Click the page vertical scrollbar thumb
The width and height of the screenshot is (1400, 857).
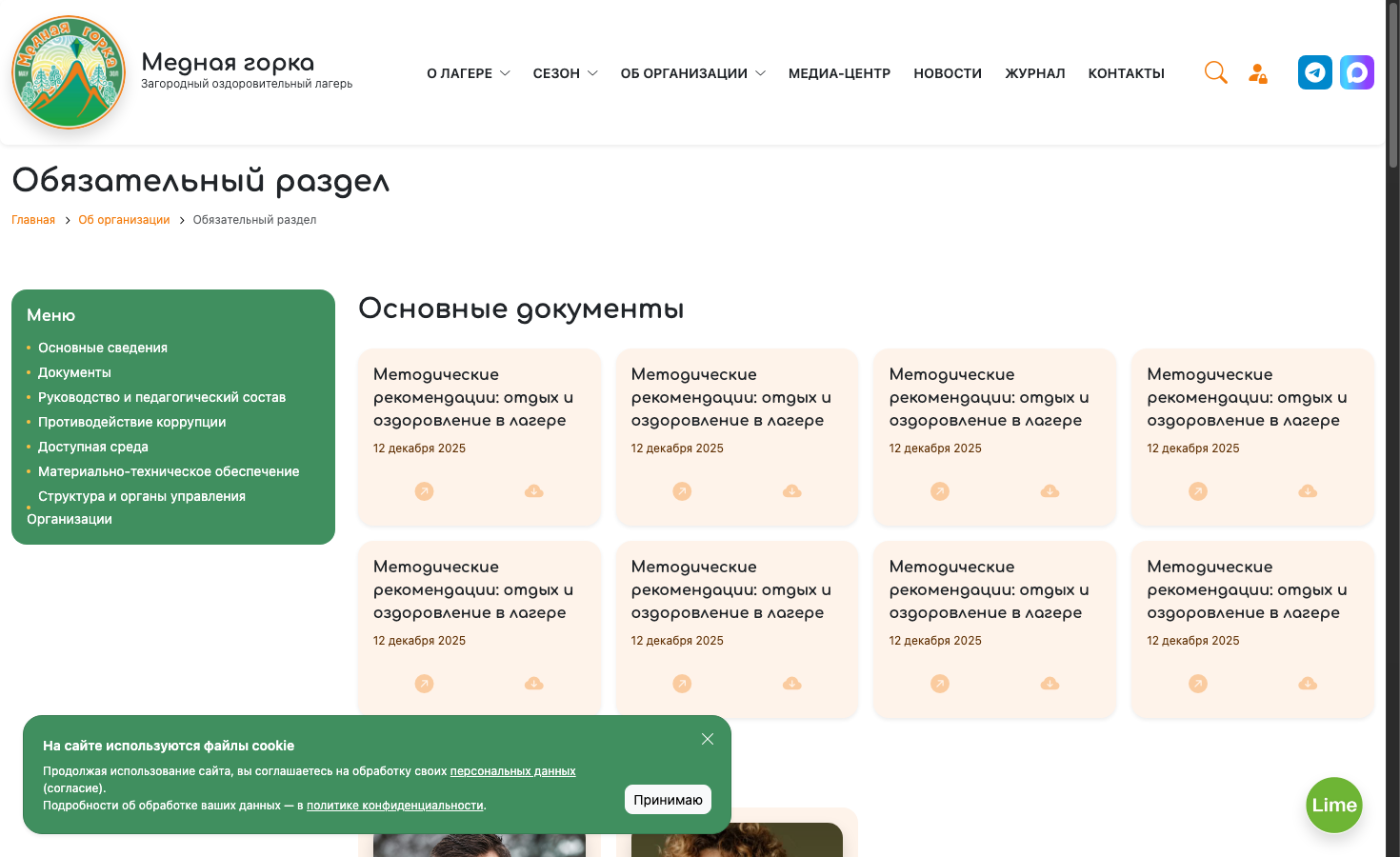point(1393,86)
